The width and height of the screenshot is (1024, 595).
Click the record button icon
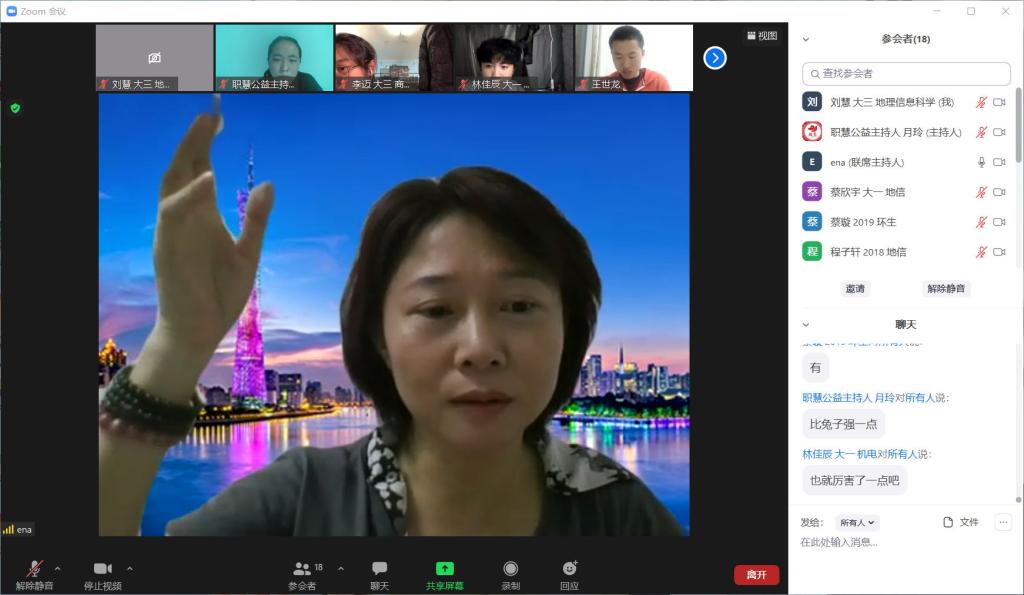[x=510, y=568]
